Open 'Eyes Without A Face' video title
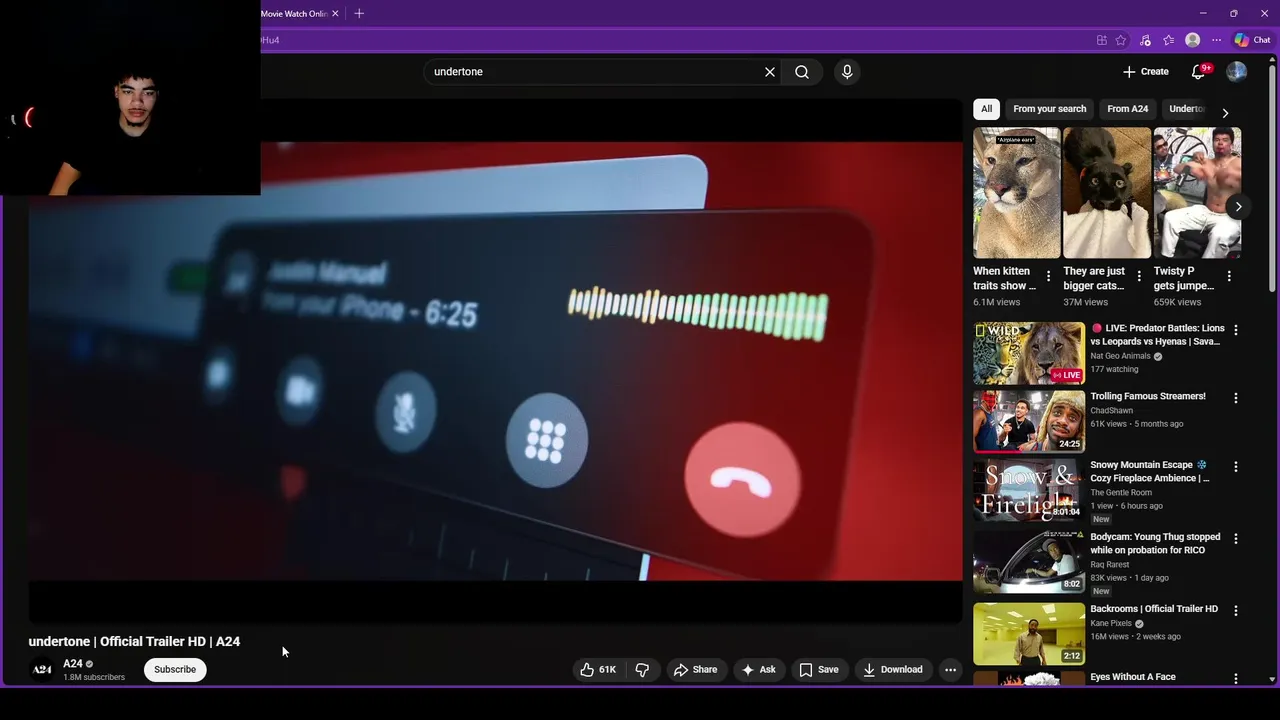The height and width of the screenshot is (720, 1280). pos(1133,677)
